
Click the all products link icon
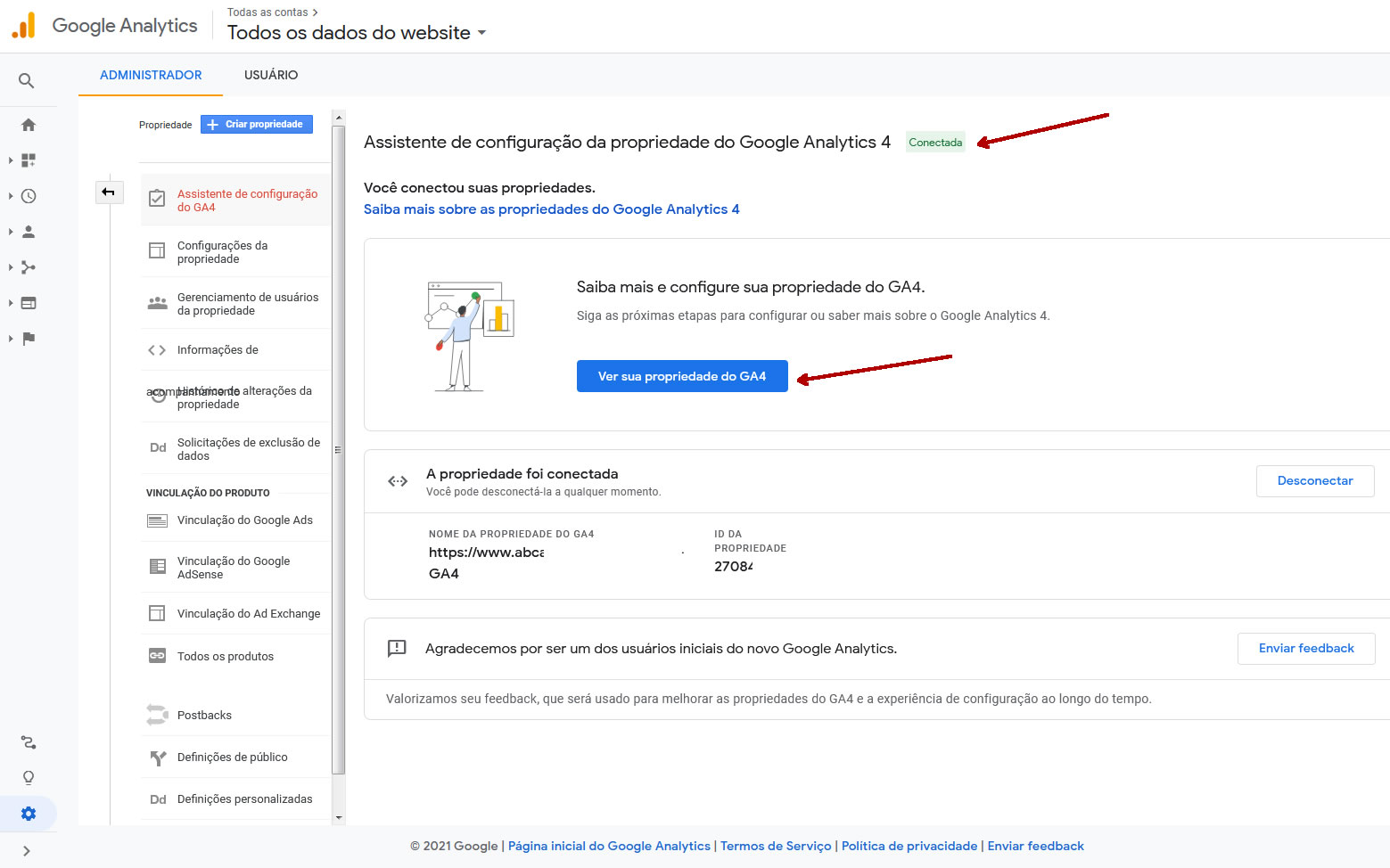pos(157,656)
